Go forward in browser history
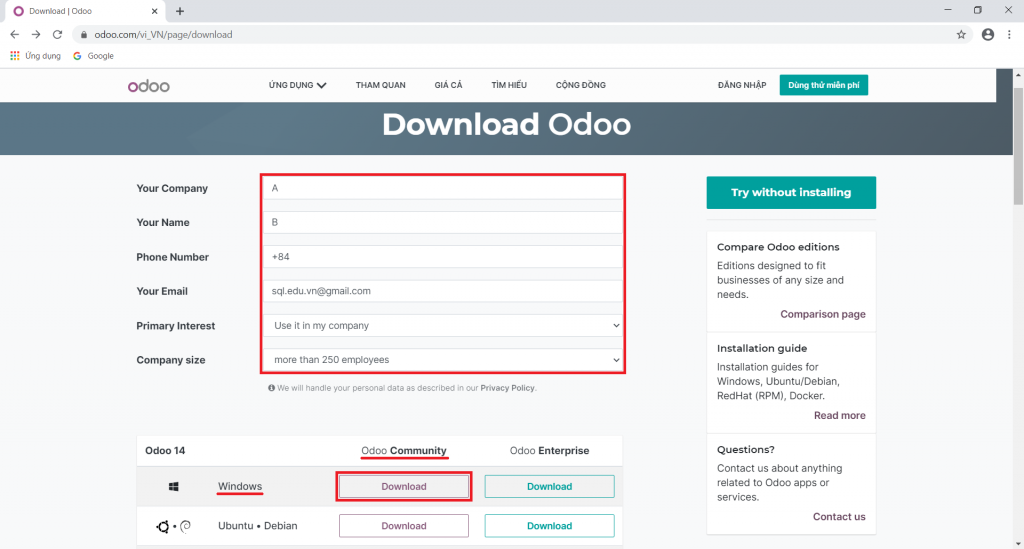Viewport: 1024px width, 549px height. pyautogui.click(x=36, y=35)
